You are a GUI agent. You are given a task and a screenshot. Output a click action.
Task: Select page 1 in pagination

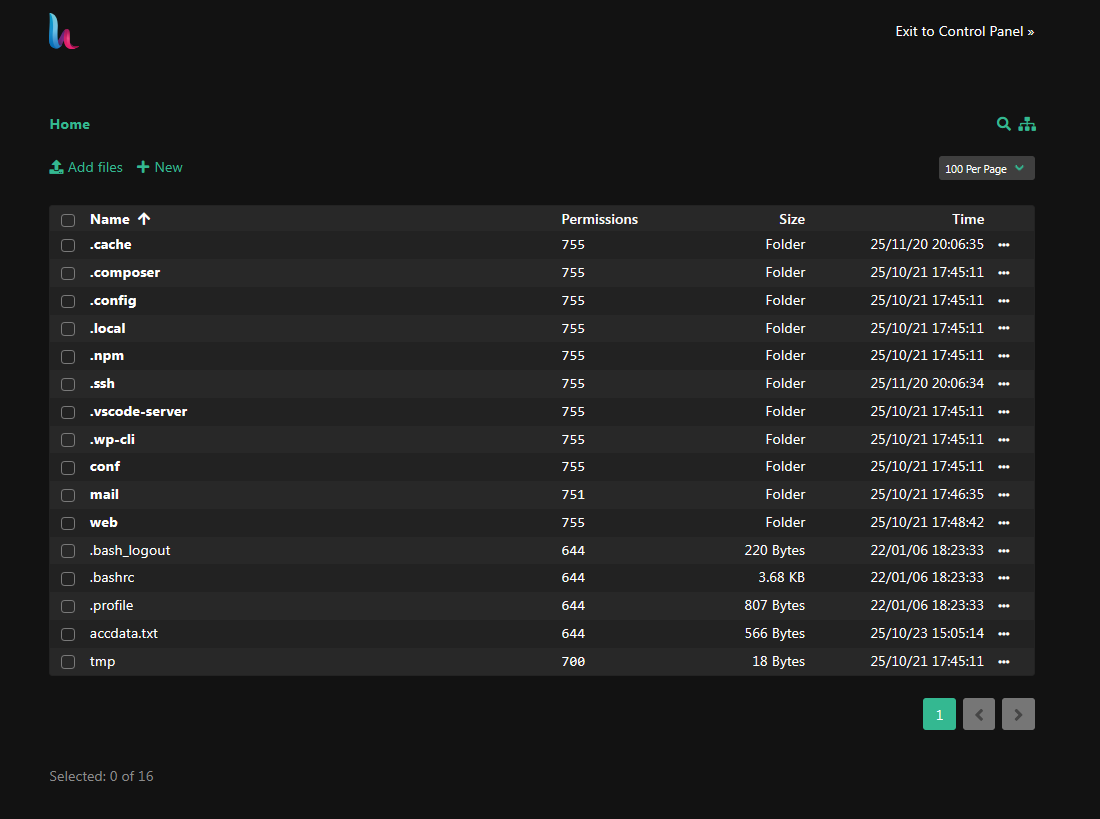[x=939, y=714]
